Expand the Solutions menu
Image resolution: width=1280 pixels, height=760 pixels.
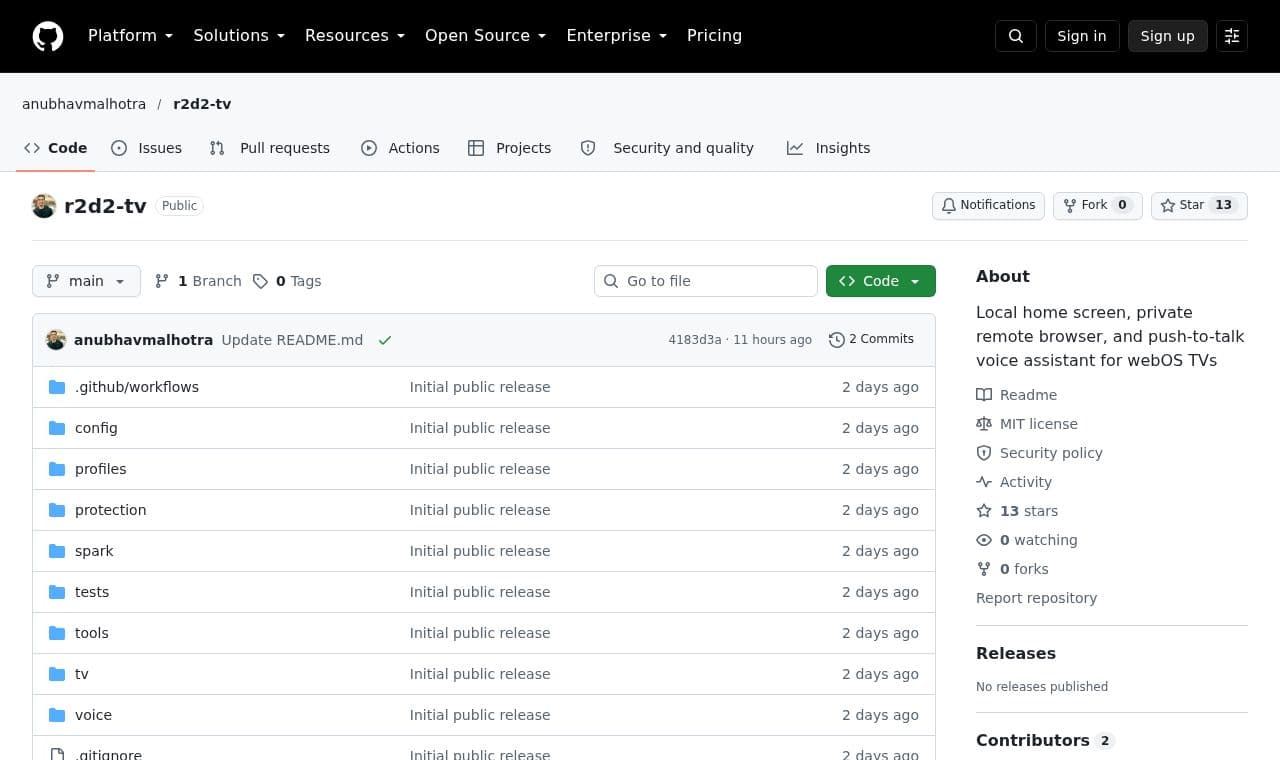(x=239, y=36)
